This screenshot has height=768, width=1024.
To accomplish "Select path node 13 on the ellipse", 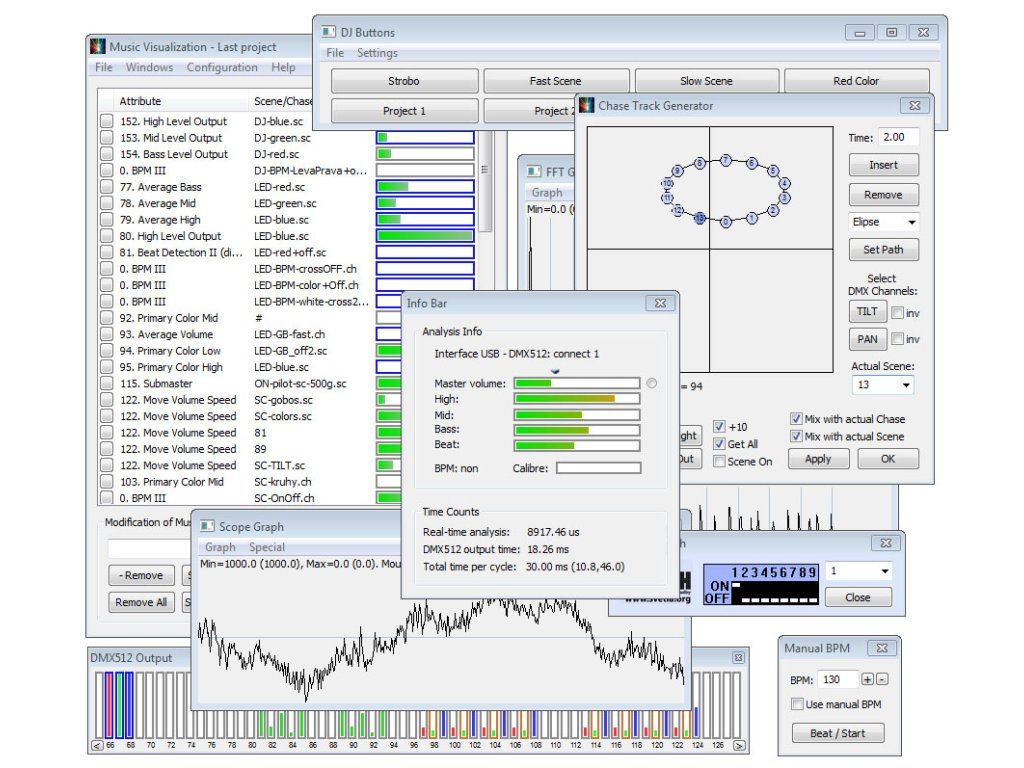I will (x=699, y=218).
